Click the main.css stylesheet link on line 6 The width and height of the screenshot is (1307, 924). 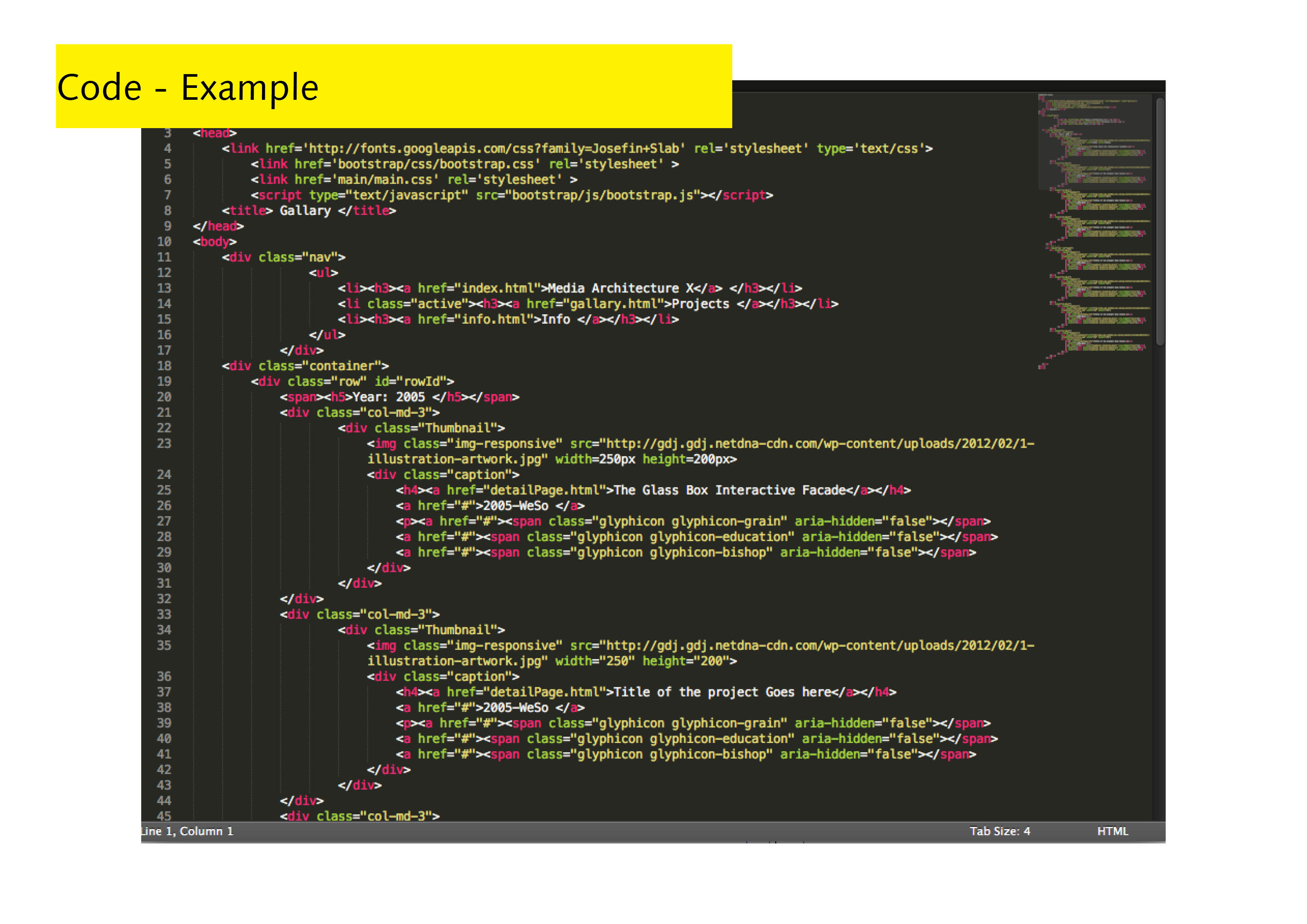click(x=385, y=180)
